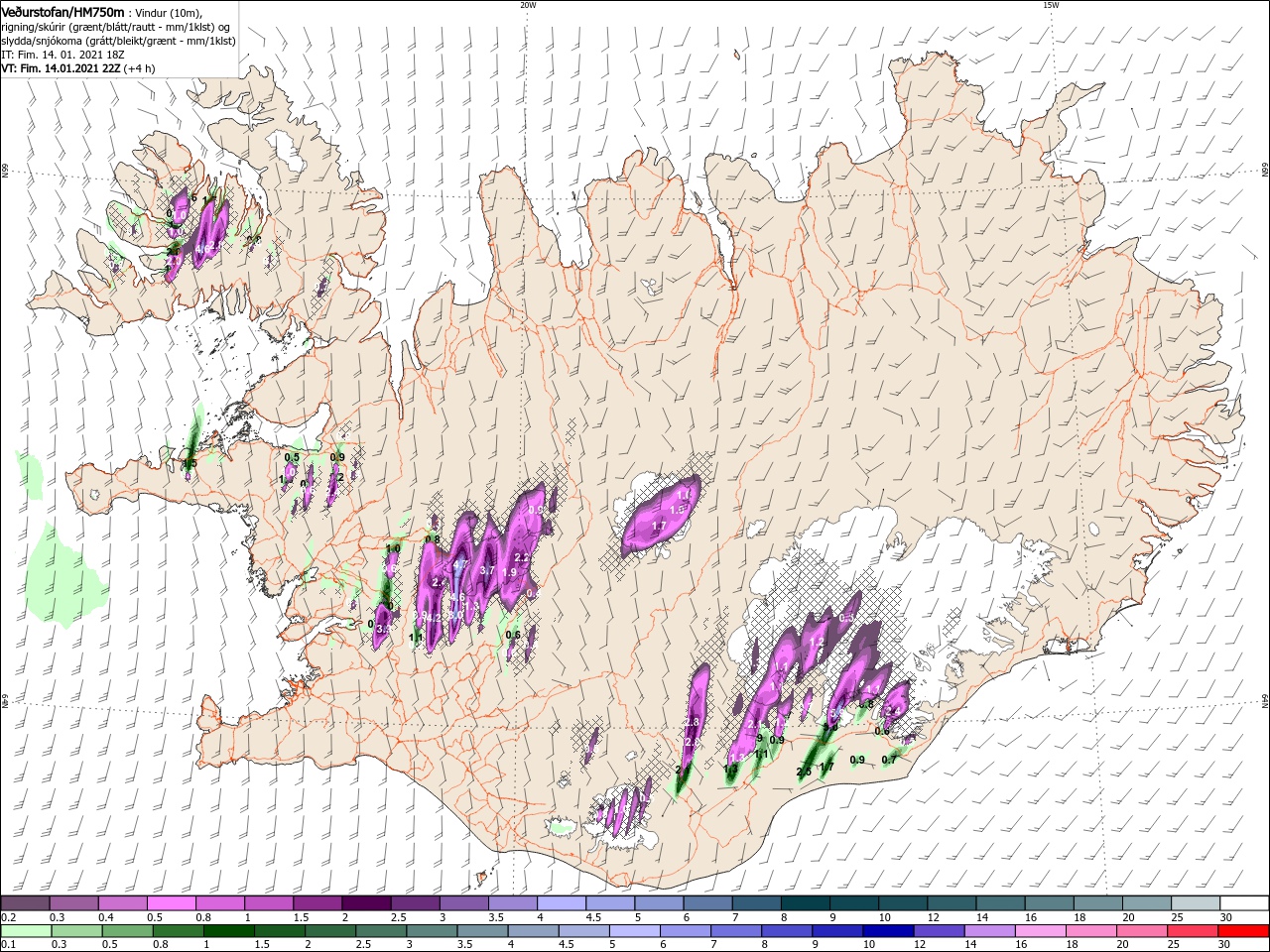
Task: Select the medium green 0.5 rain swatch
Action: click(x=127, y=931)
